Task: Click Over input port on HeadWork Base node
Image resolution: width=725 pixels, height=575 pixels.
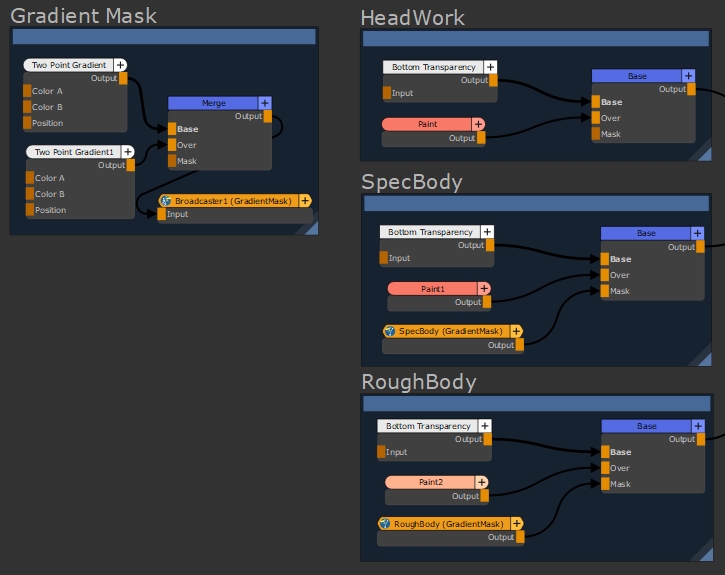Action: pos(596,118)
